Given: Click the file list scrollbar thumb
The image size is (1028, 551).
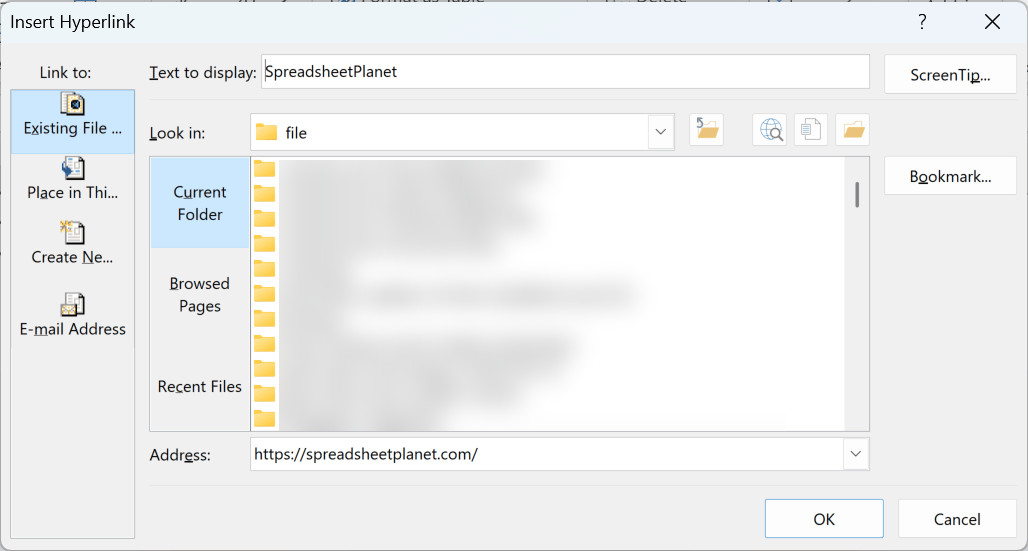Looking at the screenshot, I should point(857,195).
